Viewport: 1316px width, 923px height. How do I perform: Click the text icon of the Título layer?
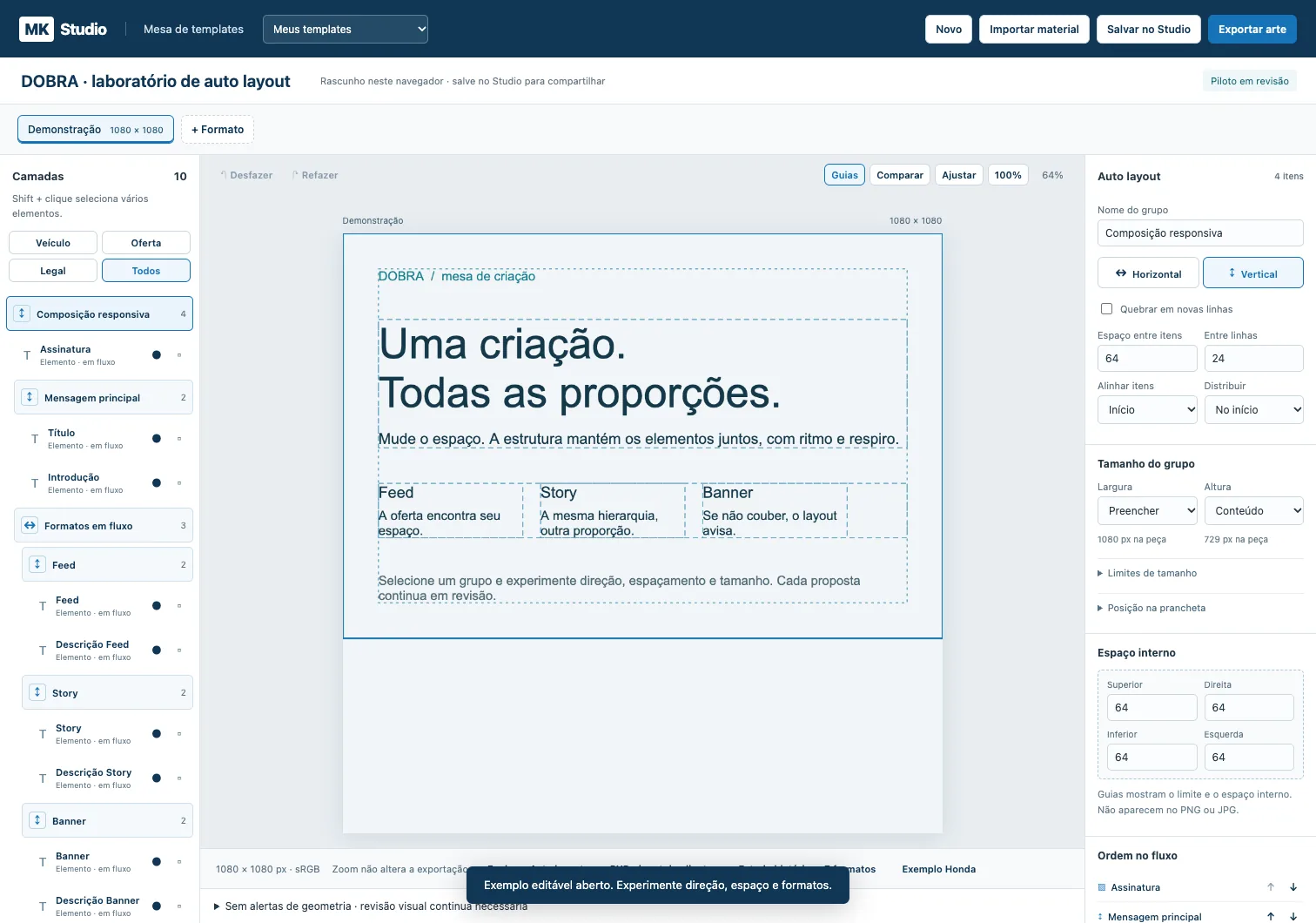tap(35, 439)
